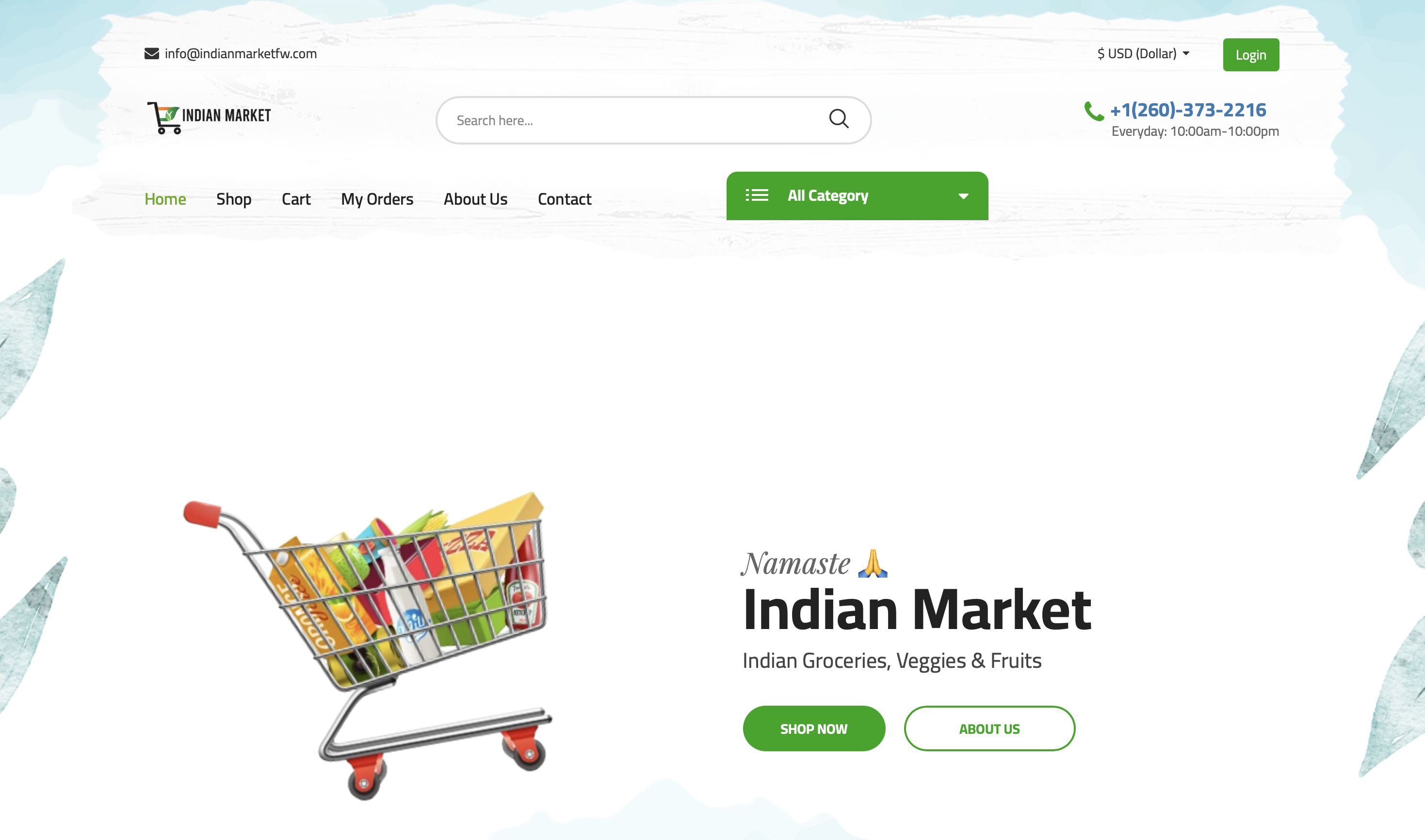Open the Contact page
The image size is (1425, 840).
(564, 199)
